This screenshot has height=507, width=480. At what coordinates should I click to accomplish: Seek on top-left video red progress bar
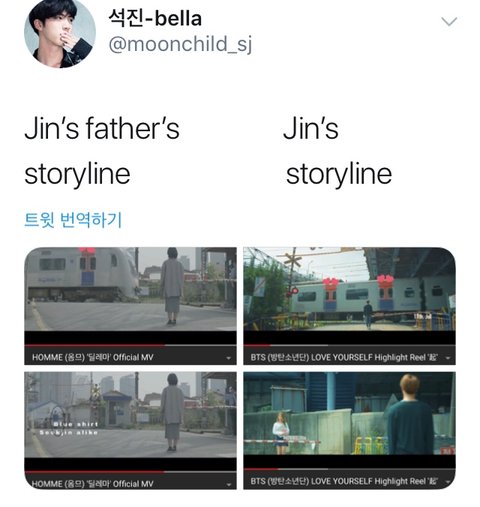(x=130, y=345)
